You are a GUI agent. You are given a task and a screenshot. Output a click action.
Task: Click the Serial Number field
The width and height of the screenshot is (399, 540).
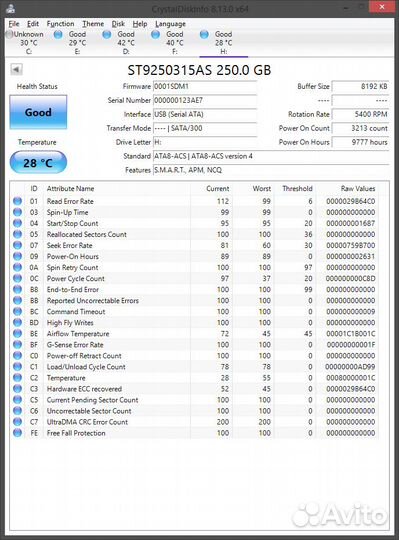pos(205,100)
